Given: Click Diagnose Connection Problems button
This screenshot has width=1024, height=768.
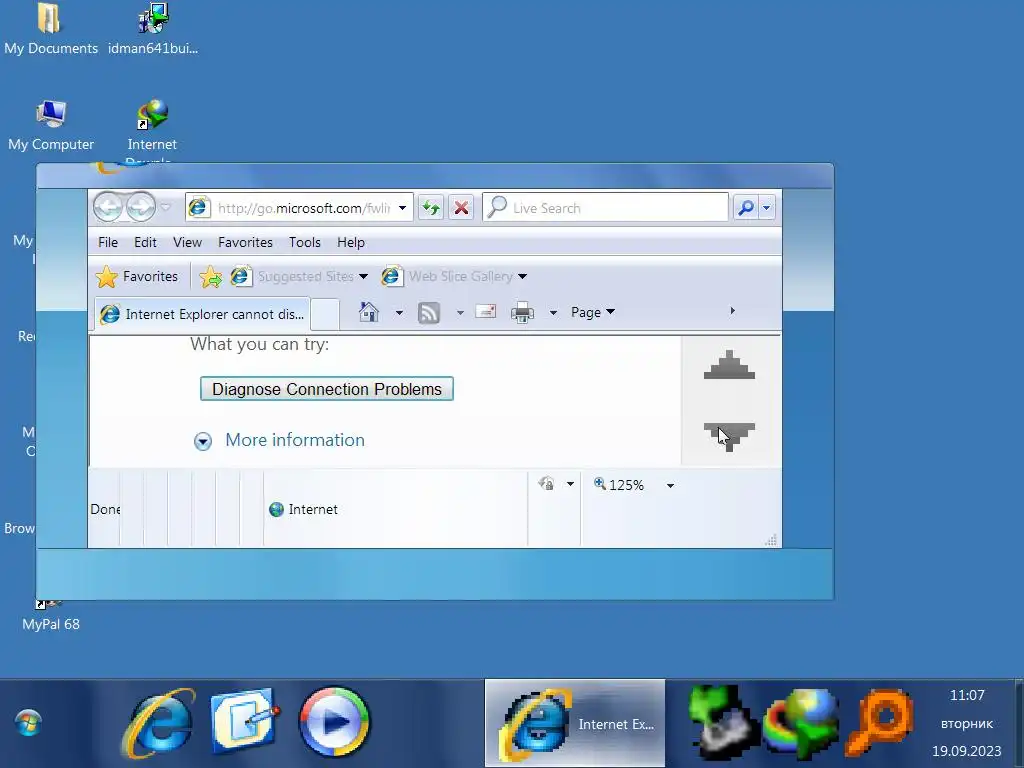Looking at the screenshot, I should (327, 389).
